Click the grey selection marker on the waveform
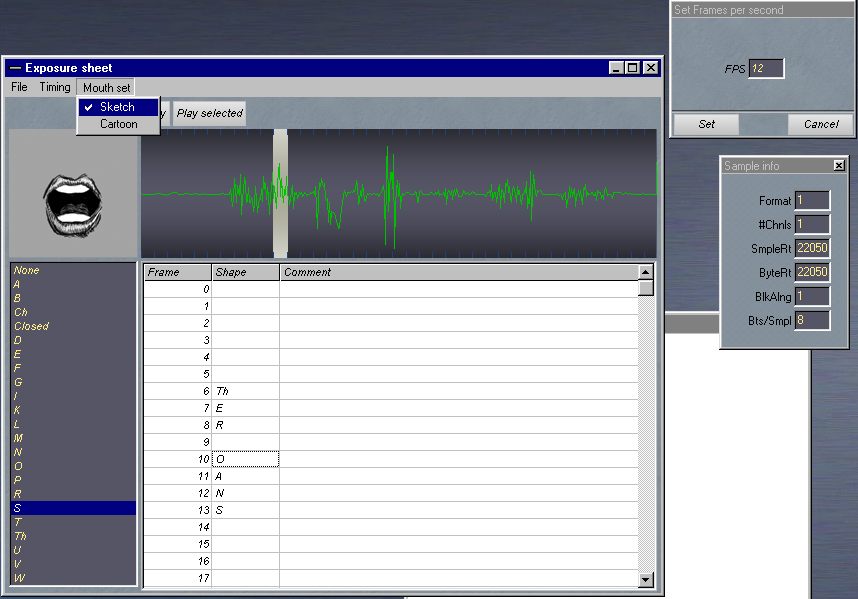This screenshot has height=599, width=858. point(280,193)
